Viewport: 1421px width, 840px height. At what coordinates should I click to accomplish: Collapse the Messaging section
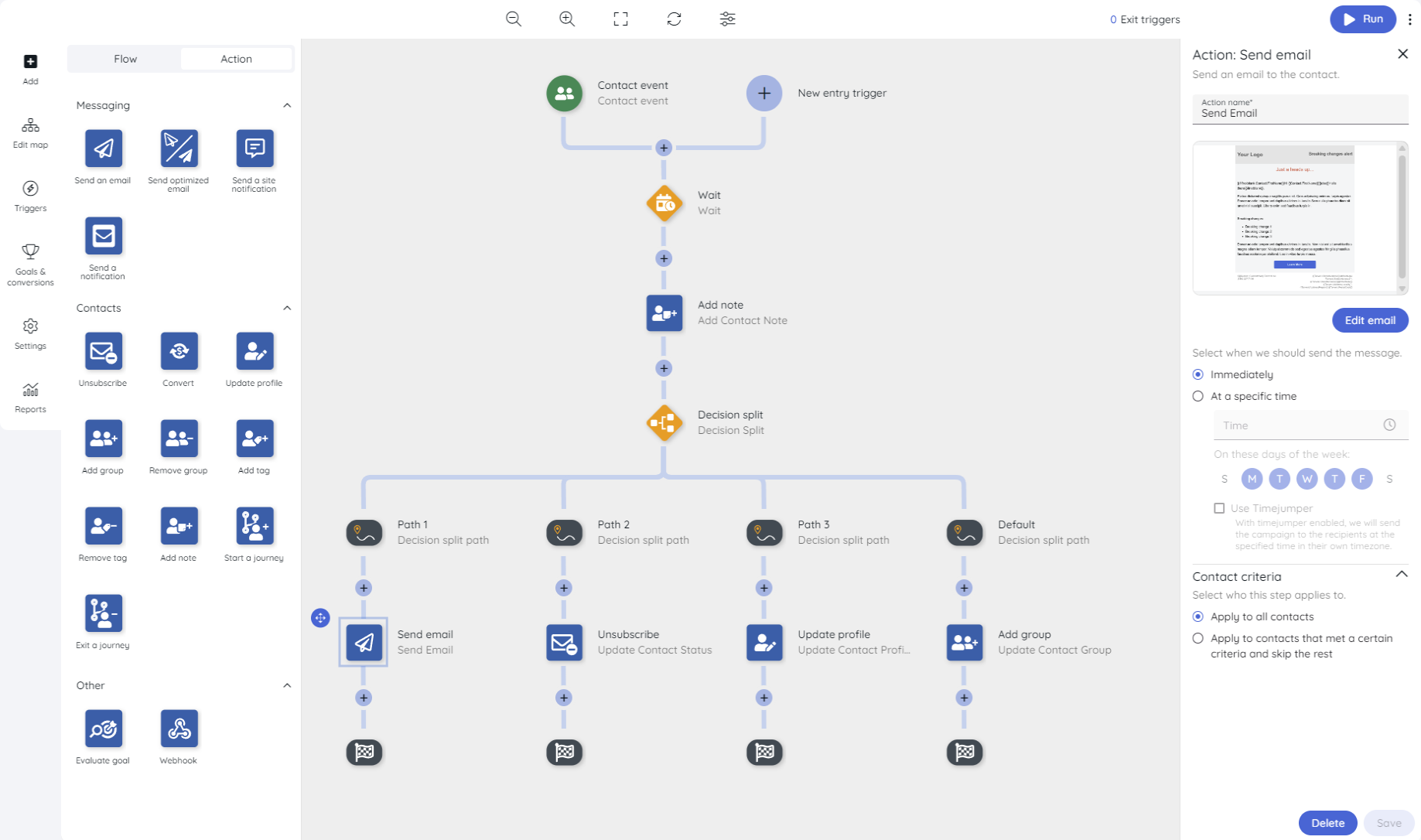tap(287, 105)
